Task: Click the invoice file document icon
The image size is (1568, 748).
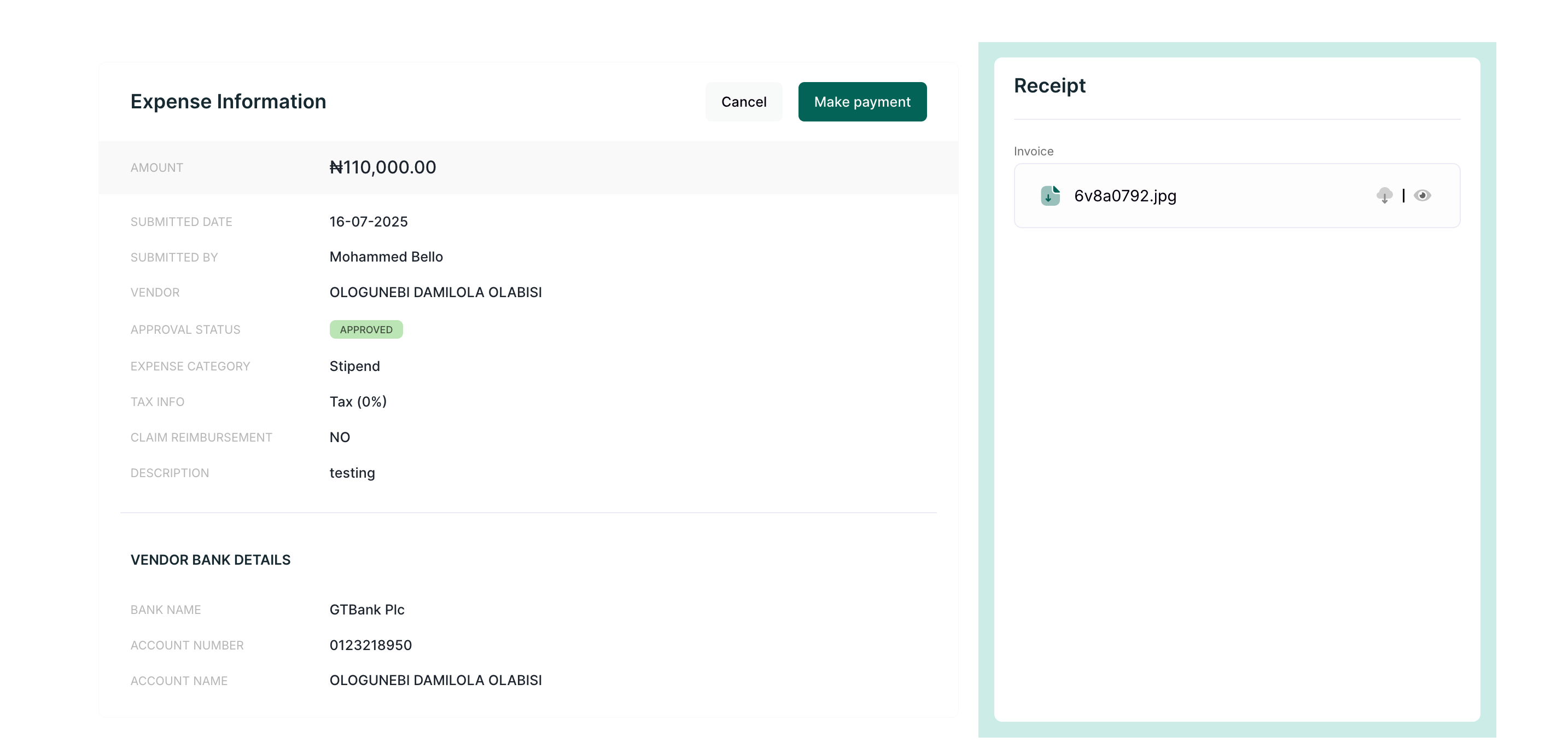Action: click(1050, 195)
